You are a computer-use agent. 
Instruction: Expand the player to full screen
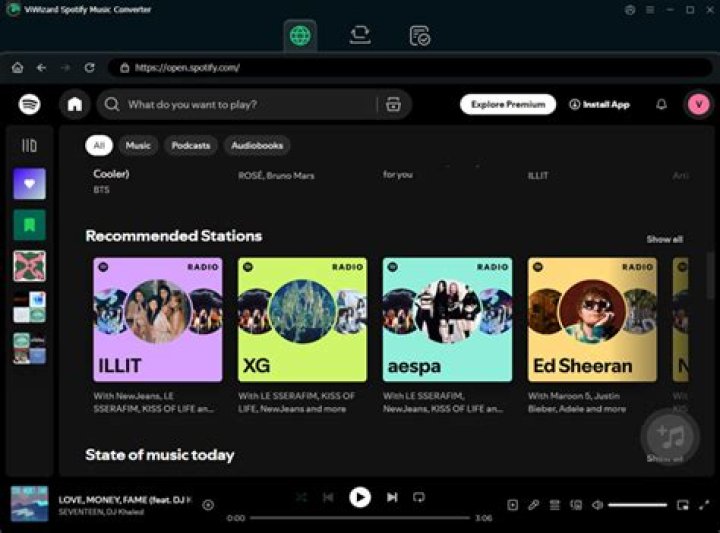[703, 505]
